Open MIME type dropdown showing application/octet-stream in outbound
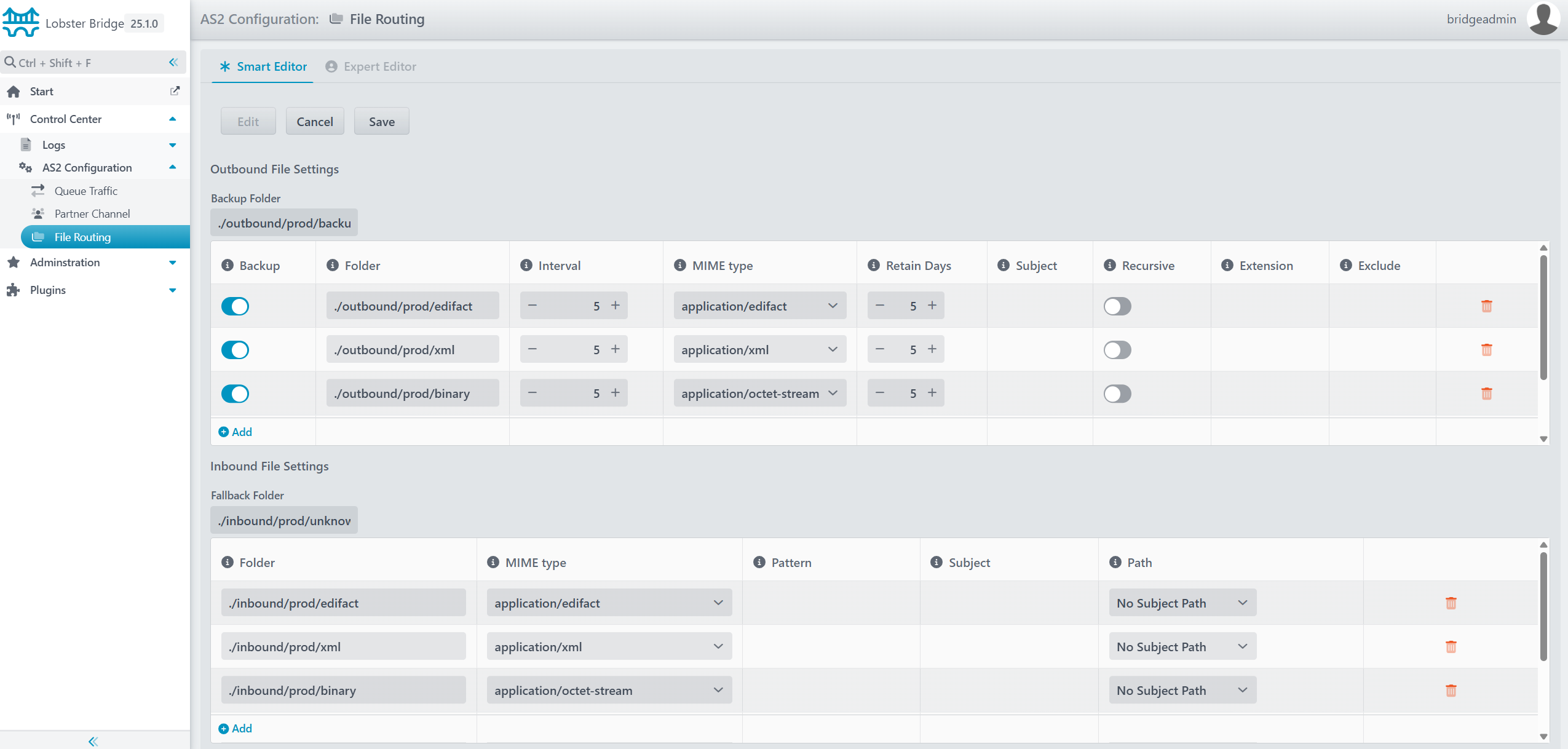Screen dimensions: 1568x749 point(759,394)
